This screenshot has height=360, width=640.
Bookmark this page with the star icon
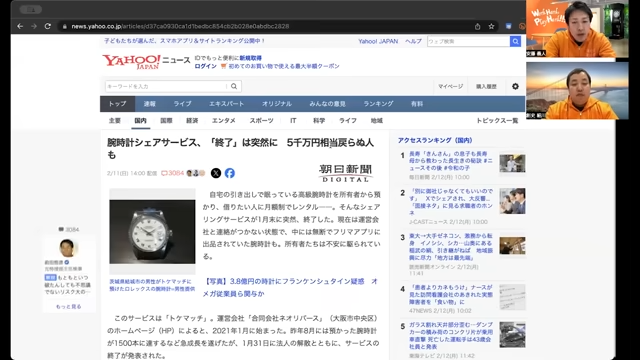pyautogui.click(x=491, y=26)
